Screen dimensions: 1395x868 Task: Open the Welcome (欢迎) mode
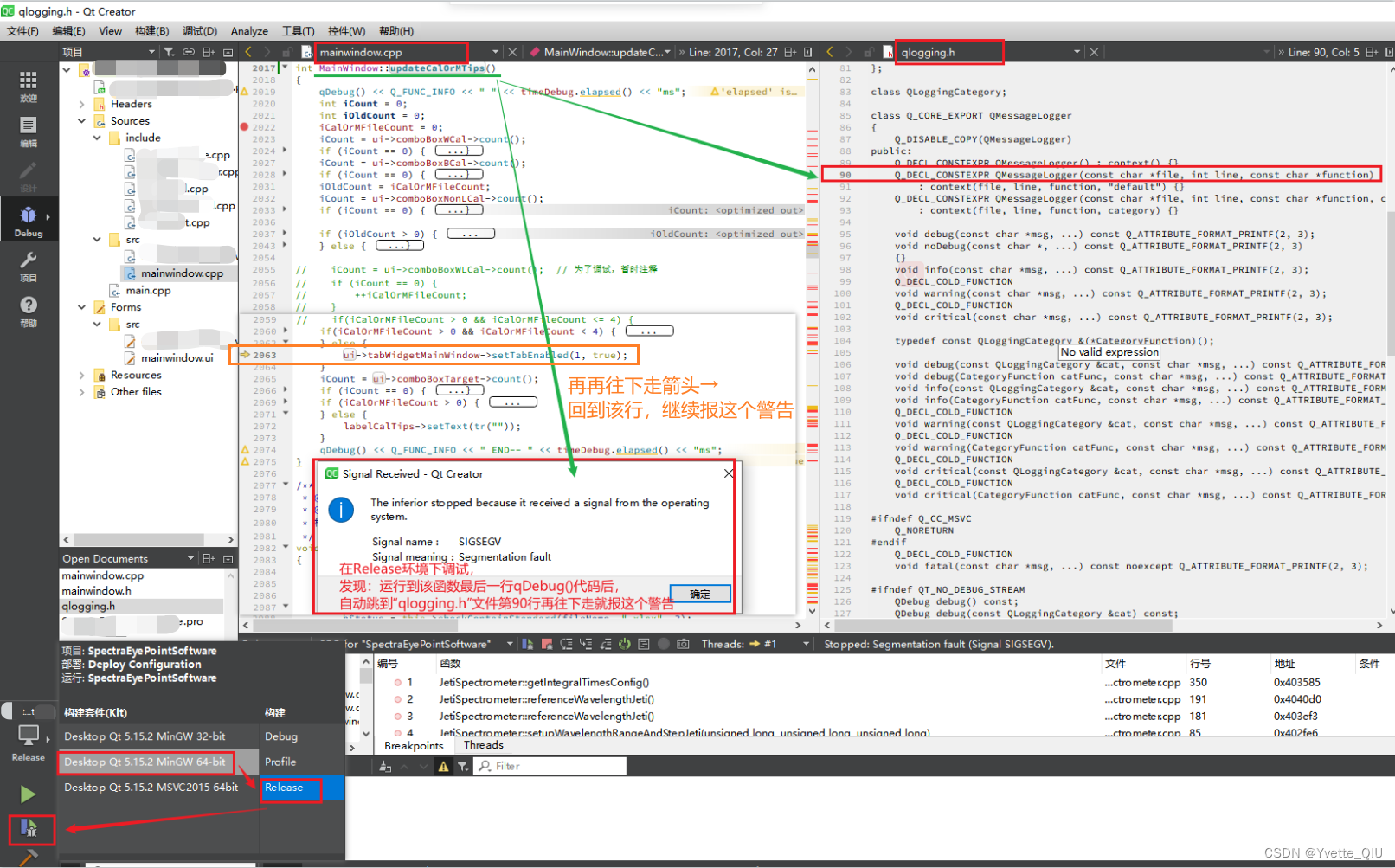click(29, 87)
